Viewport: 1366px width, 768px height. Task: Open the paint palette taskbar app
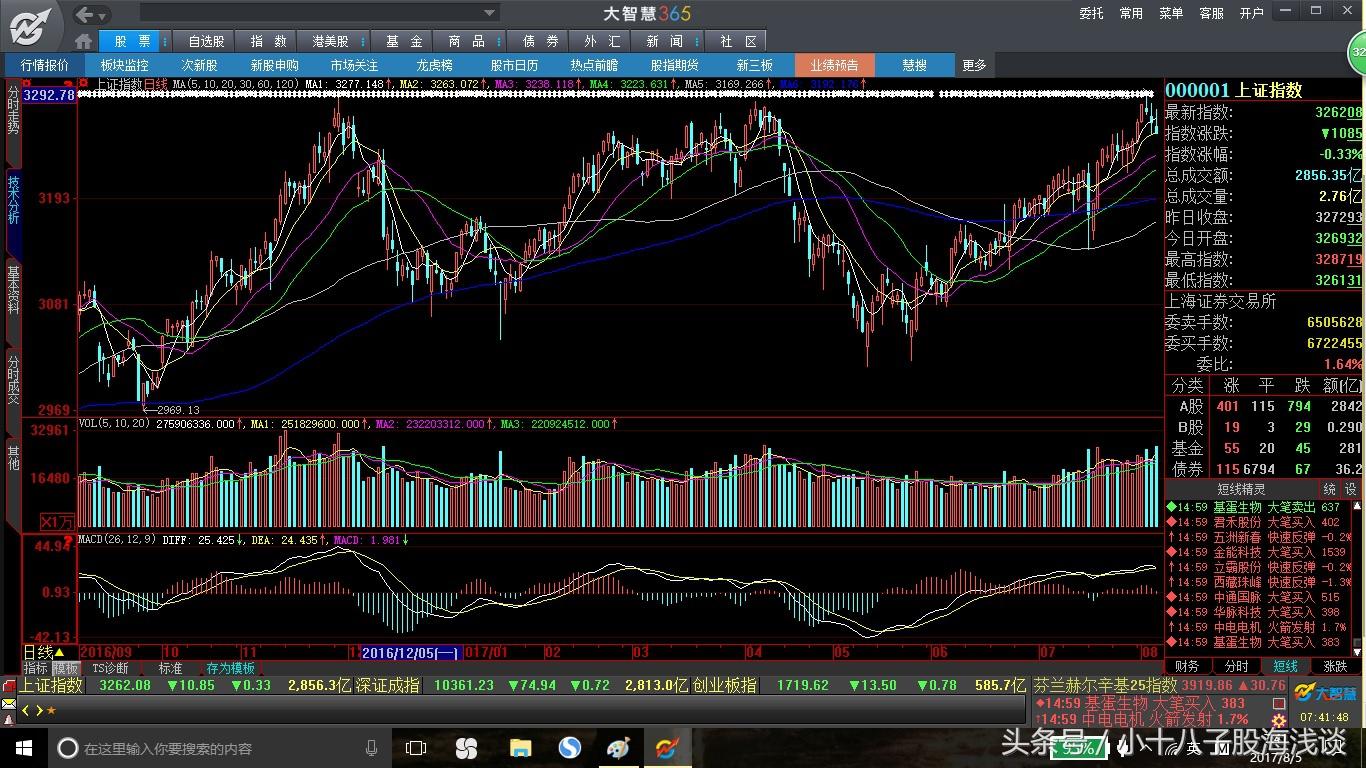pos(618,748)
